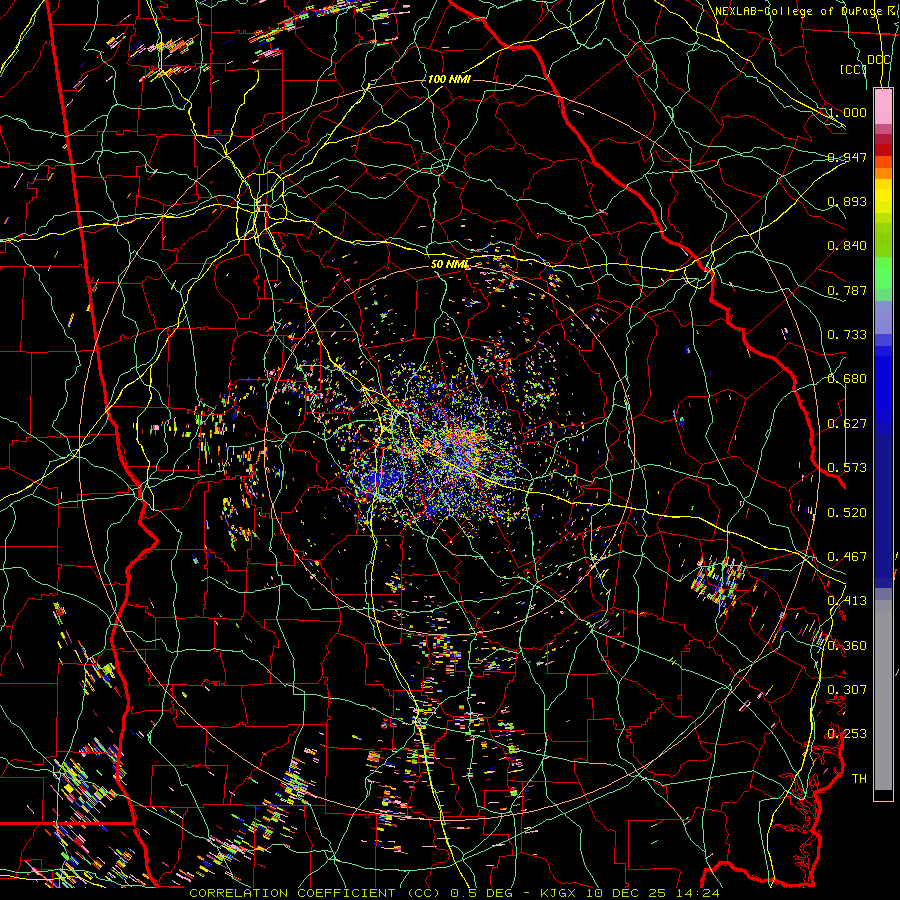
Task: Click the '0.573' scale value
Action: pyautogui.click(x=847, y=468)
